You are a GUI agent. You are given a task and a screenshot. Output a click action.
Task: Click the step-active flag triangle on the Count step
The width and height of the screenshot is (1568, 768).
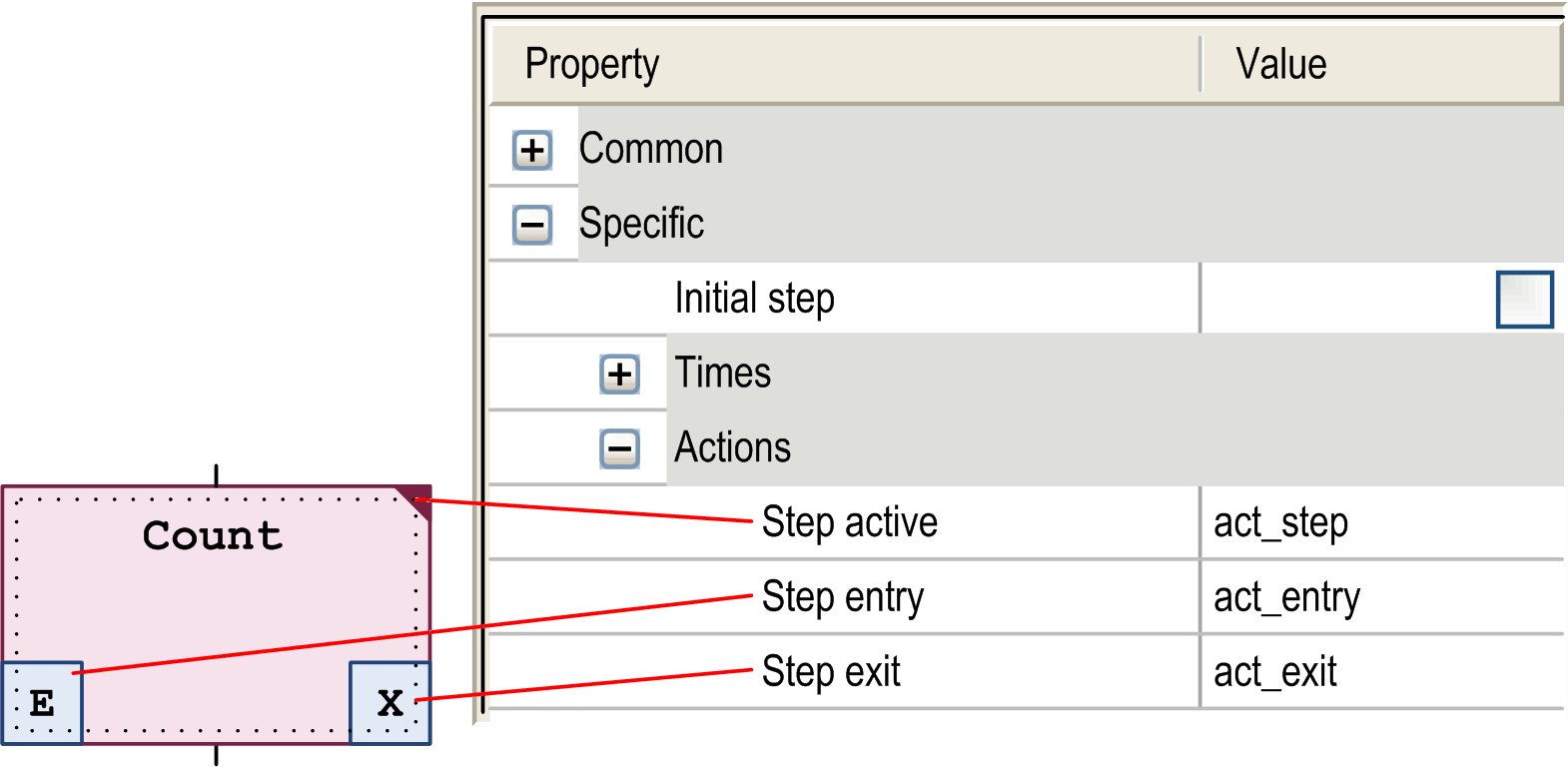coord(415,497)
